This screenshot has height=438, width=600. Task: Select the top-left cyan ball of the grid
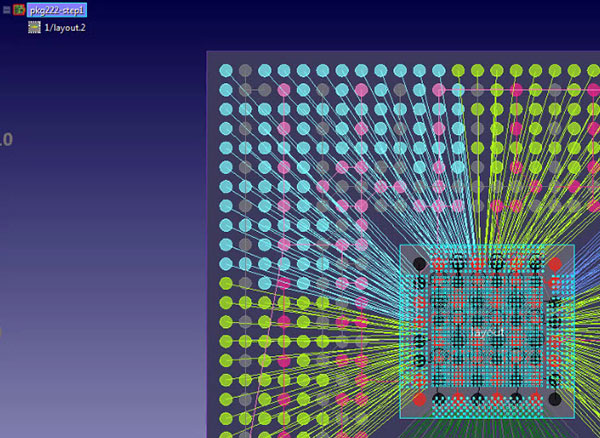226,71
